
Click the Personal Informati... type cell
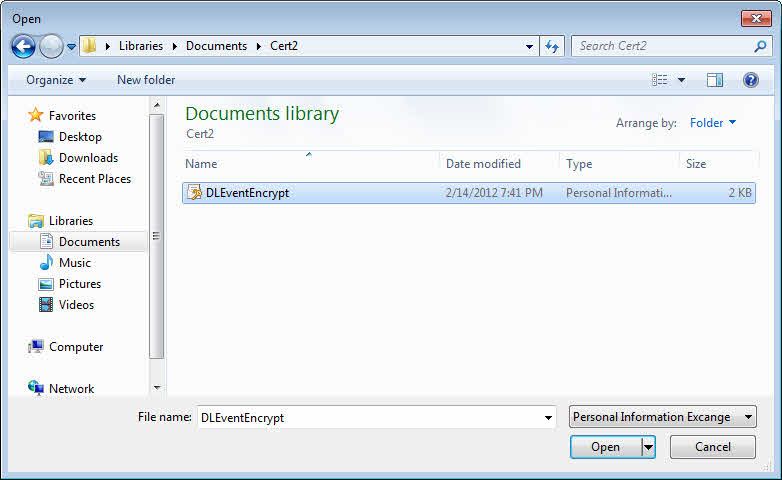[619, 193]
